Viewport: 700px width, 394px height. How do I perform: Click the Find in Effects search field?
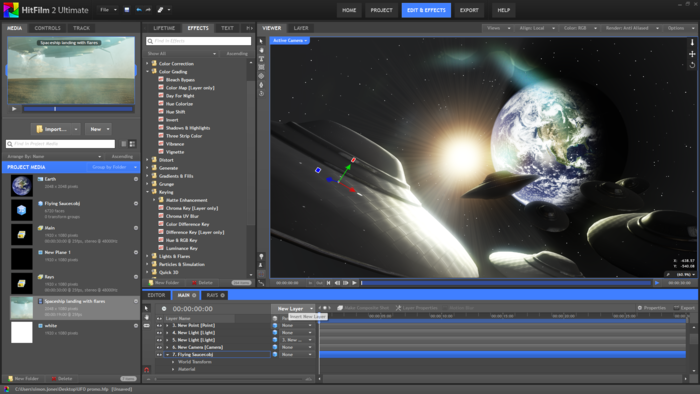pos(199,41)
